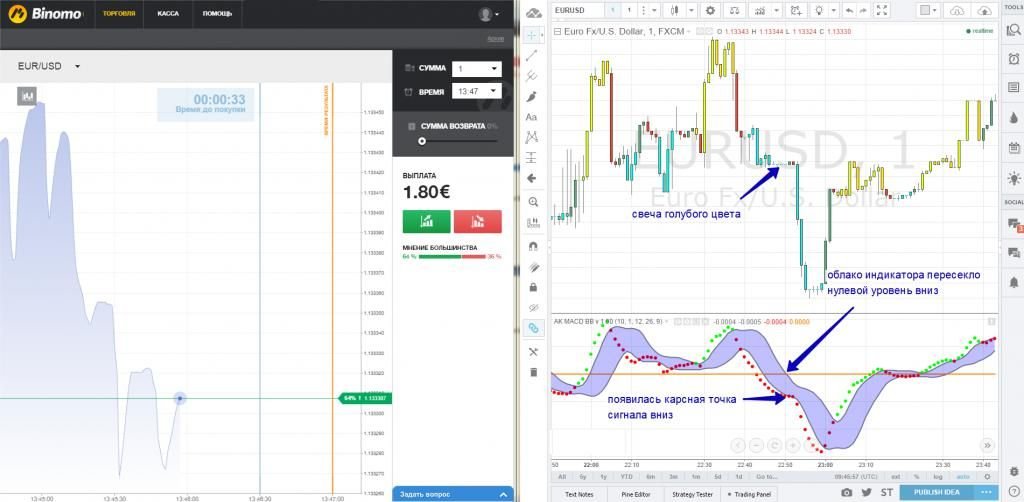Expand the Задать вопрос chat panel
Image resolution: width=1024 pixels, height=502 pixels.
pos(453,494)
